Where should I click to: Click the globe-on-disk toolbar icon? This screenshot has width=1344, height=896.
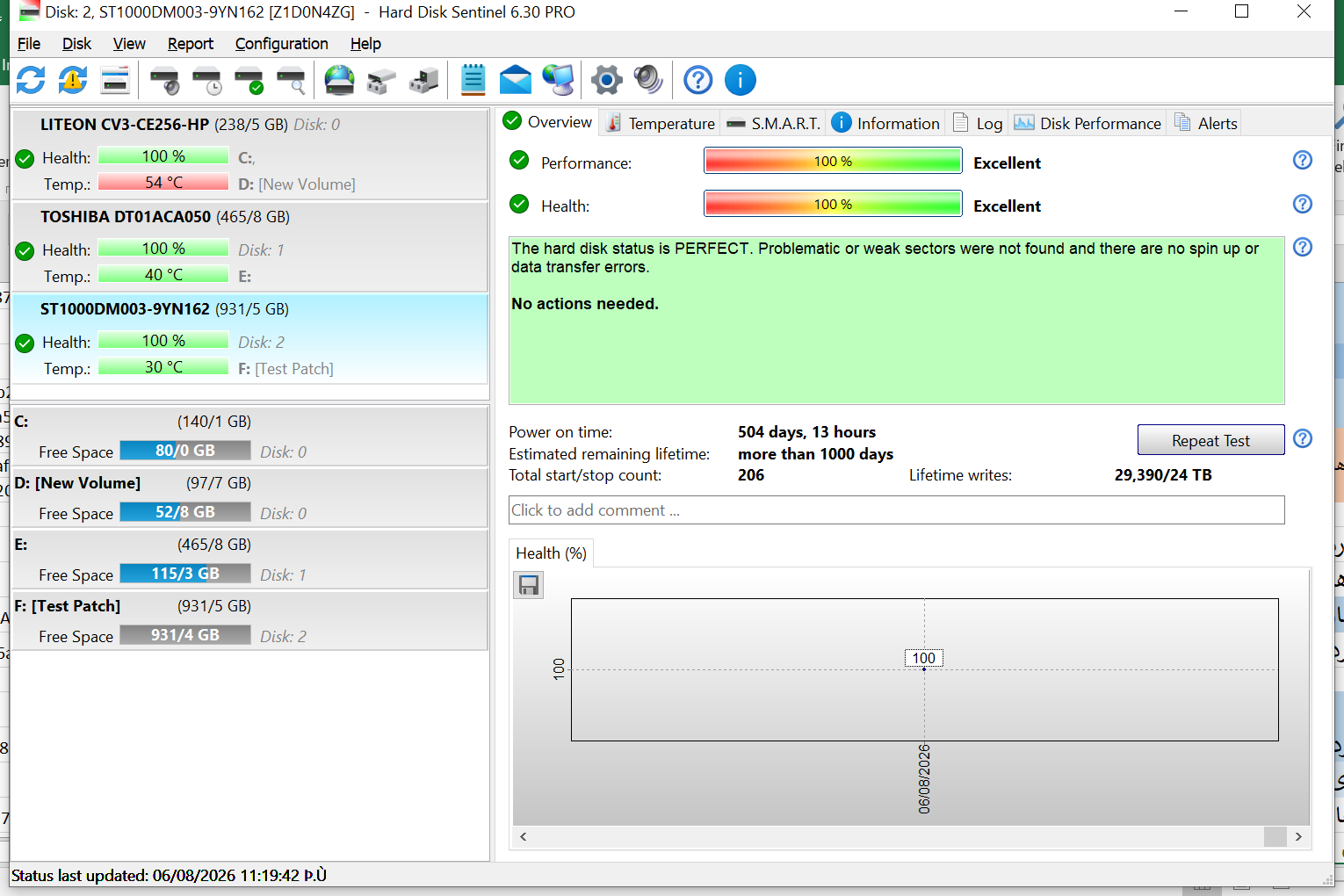(x=339, y=80)
